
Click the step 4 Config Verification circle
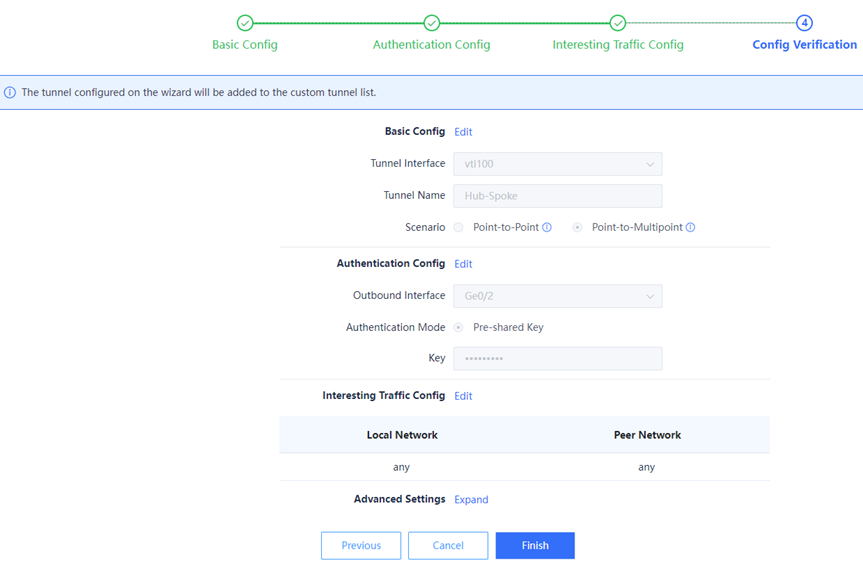(804, 23)
